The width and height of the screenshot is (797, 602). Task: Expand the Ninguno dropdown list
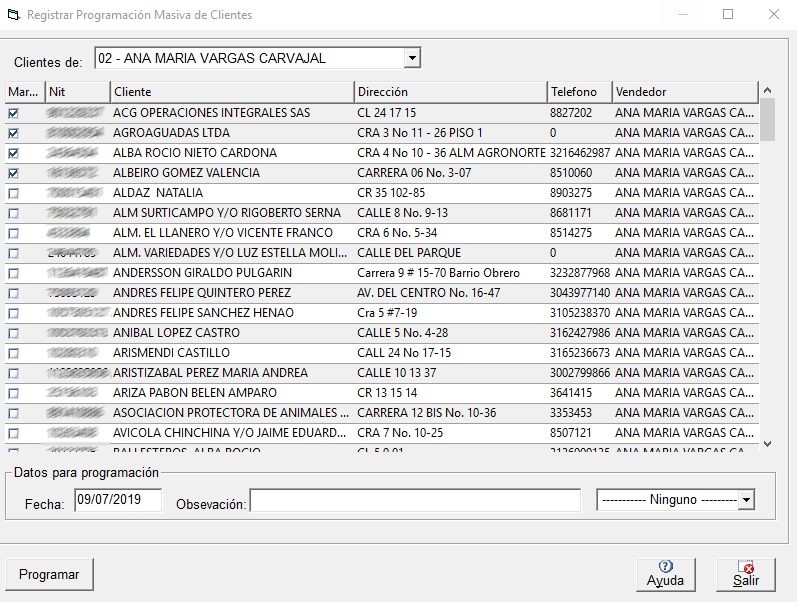pyautogui.click(x=745, y=500)
